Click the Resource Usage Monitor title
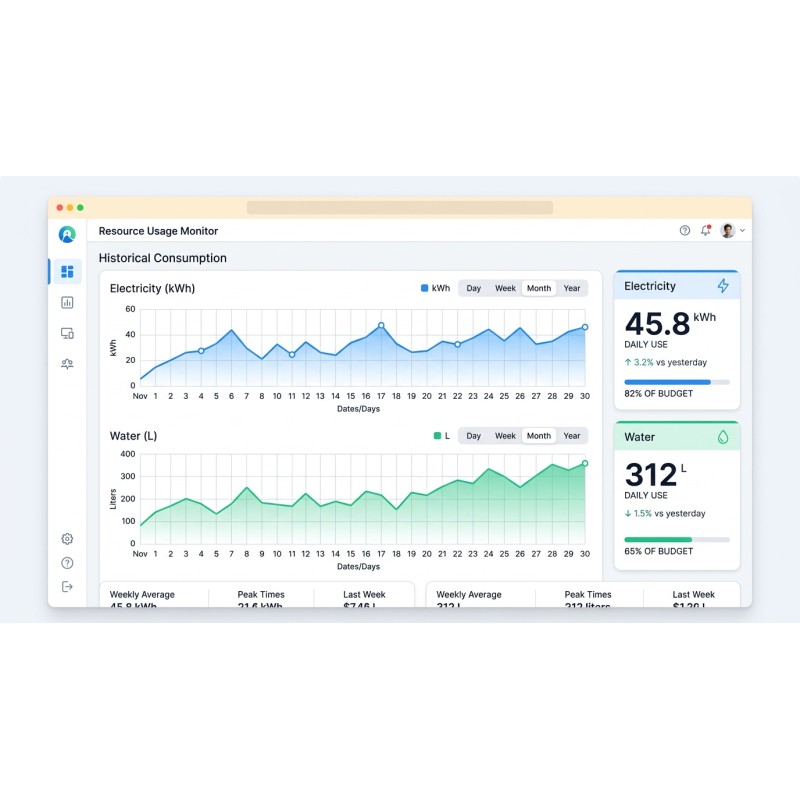Screen dimensions: 800x800 click(158, 231)
